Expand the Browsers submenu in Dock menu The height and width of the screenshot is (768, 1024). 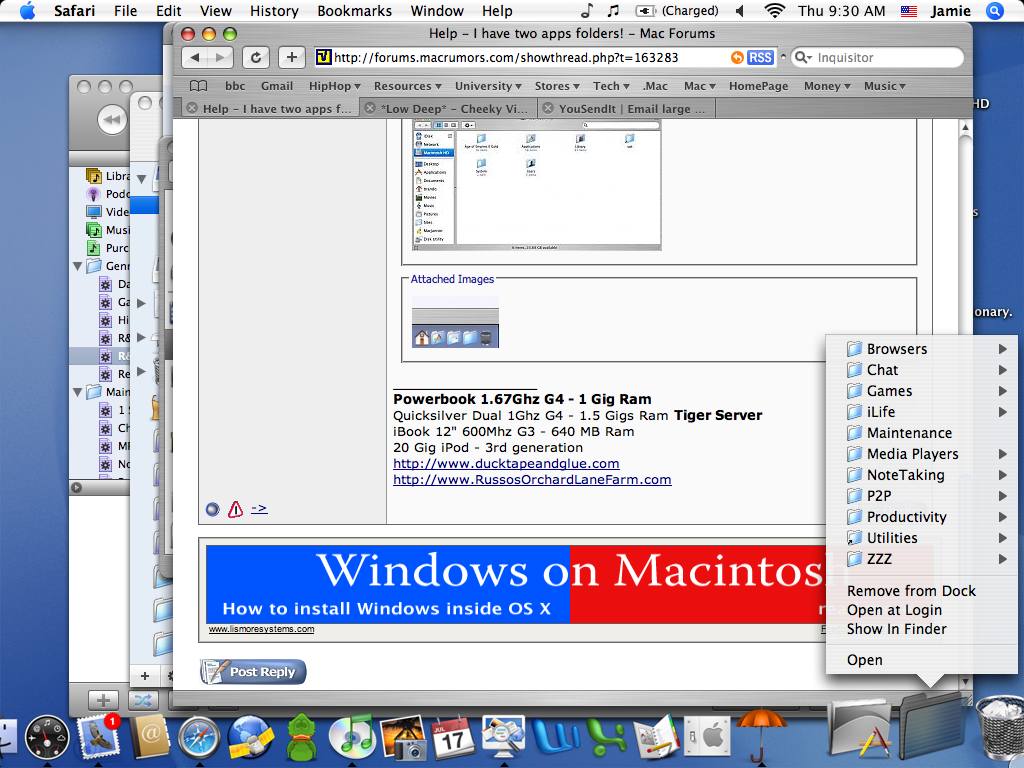(921, 349)
